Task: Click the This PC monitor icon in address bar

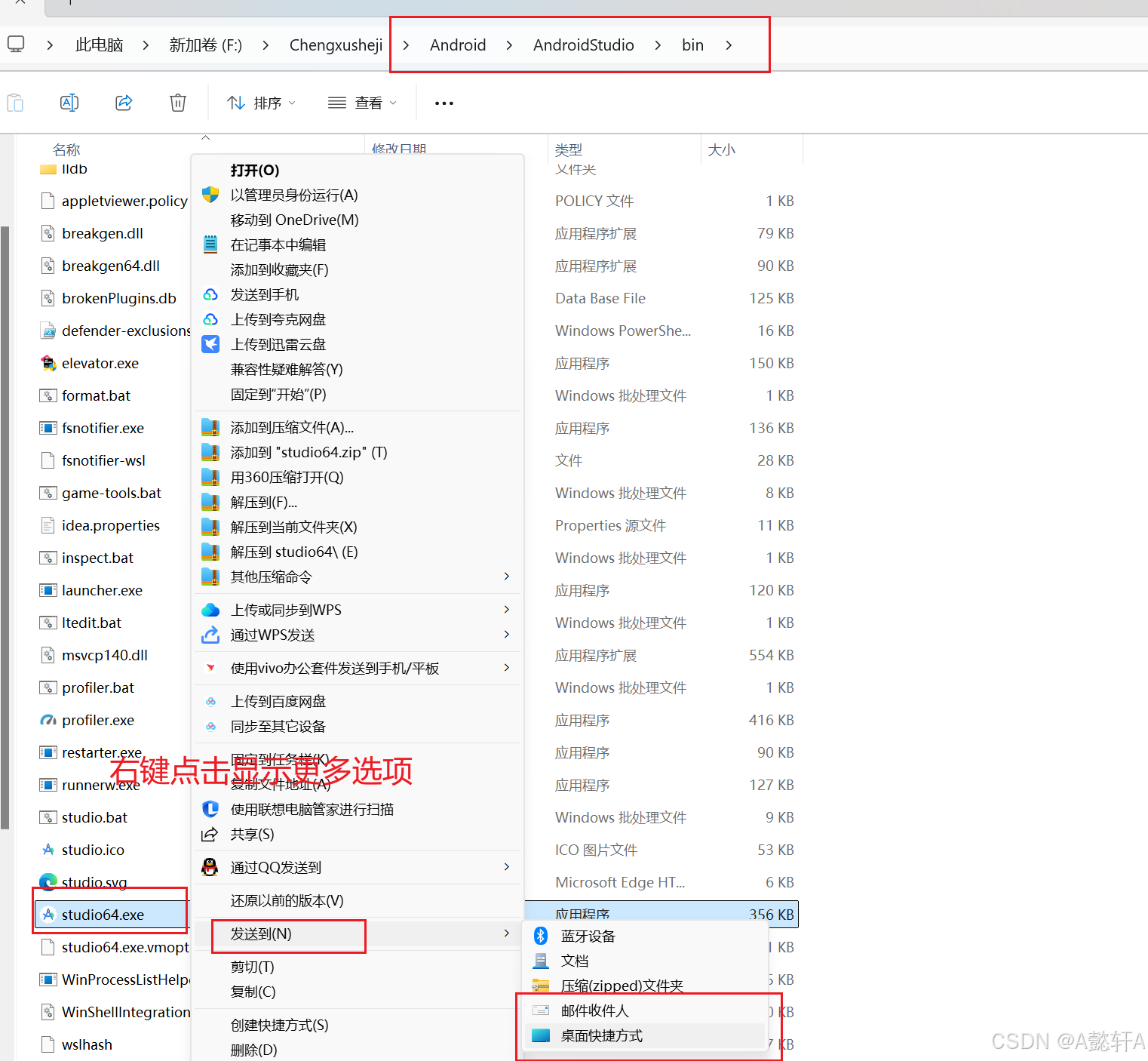Action: 16,44
